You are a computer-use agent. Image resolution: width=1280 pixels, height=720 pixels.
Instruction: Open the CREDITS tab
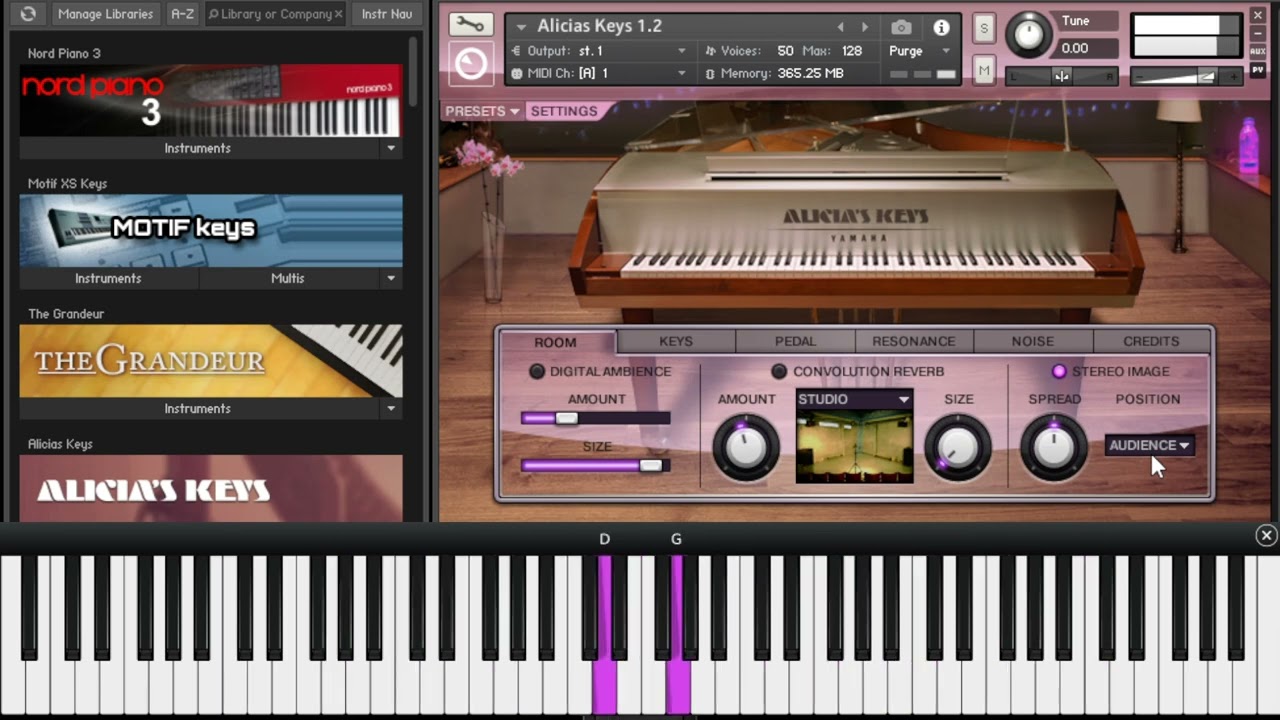1152,341
